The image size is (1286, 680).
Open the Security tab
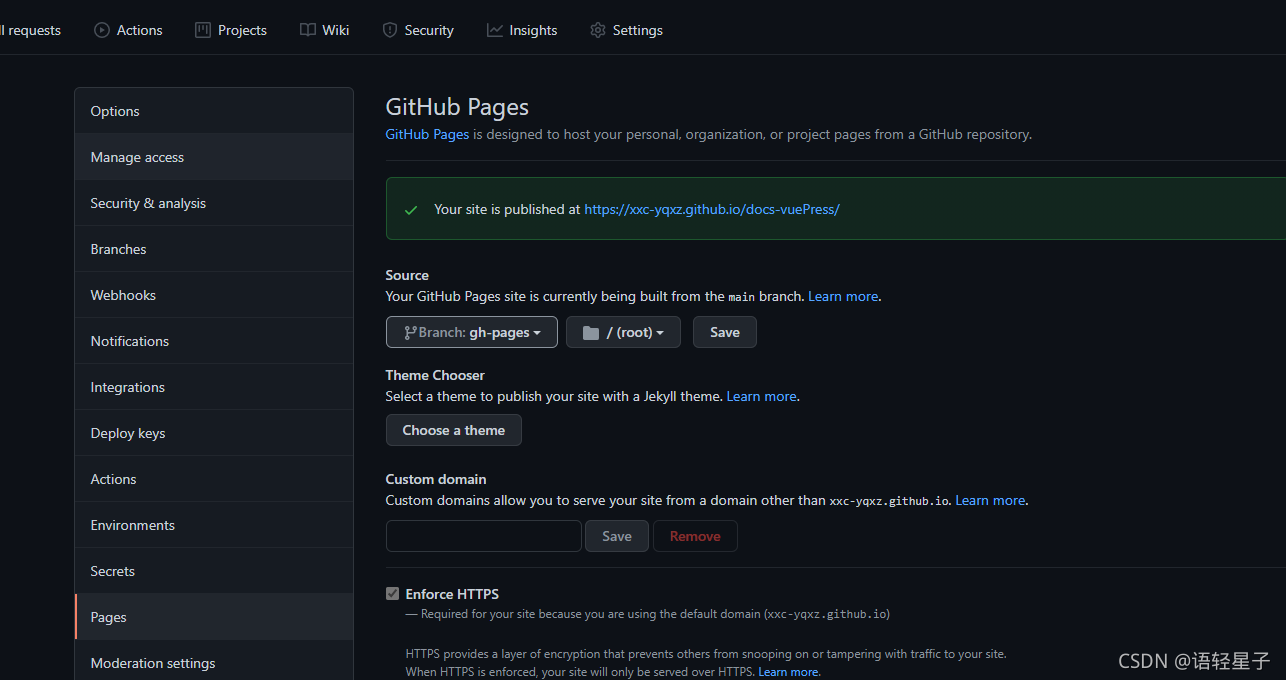[x=418, y=30]
